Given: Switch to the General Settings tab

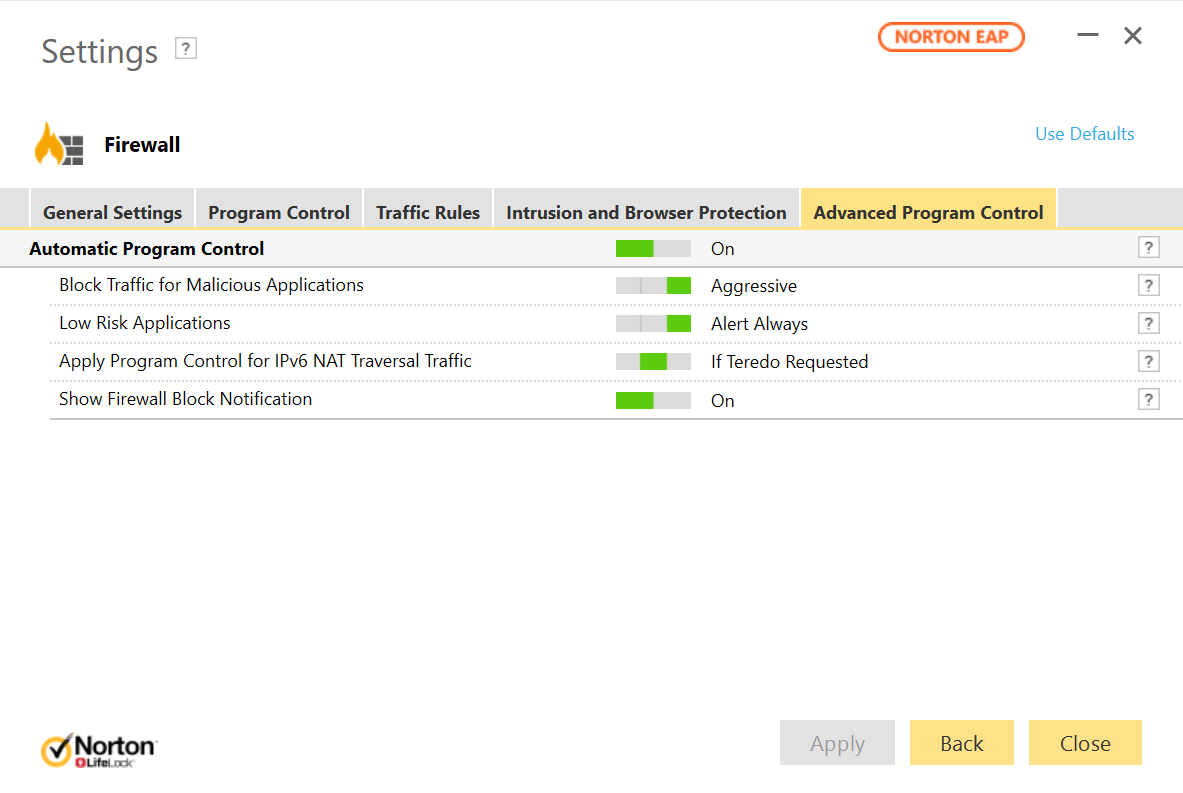Looking at the screenshot, I should [112, 212].
